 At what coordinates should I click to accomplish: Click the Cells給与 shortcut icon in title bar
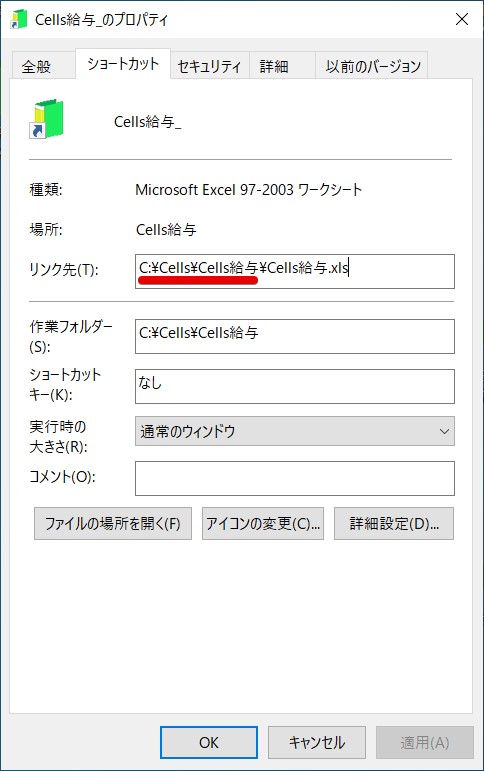[x=19, y=19]
